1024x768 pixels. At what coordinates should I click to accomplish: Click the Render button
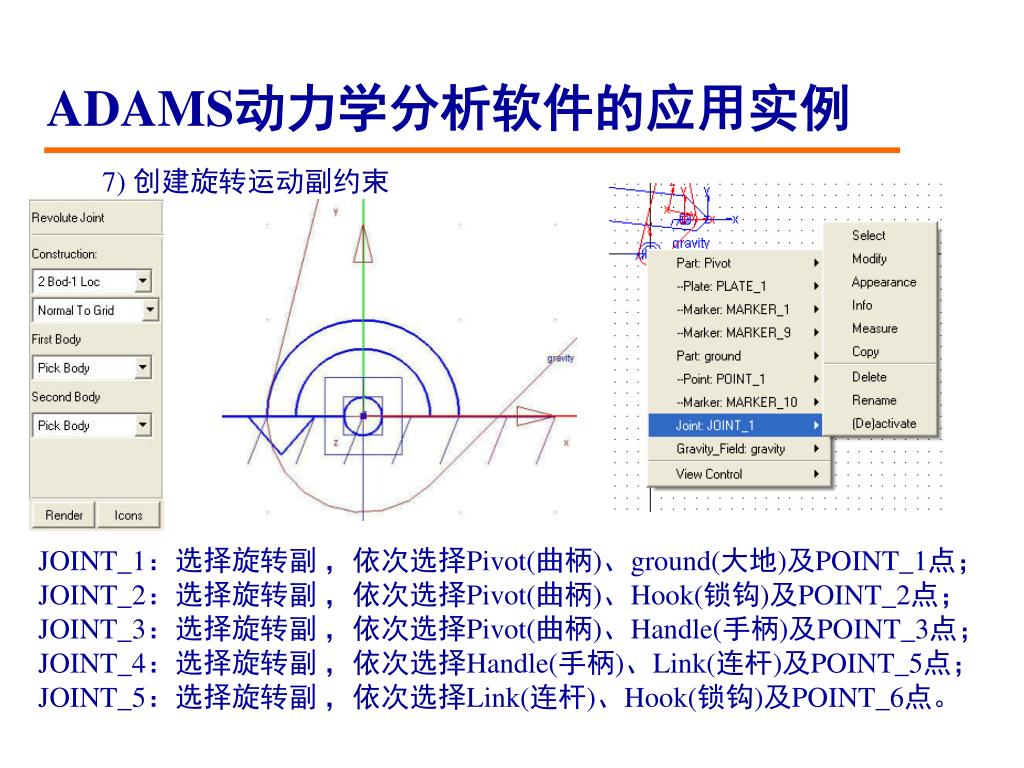tap(63, 515)
